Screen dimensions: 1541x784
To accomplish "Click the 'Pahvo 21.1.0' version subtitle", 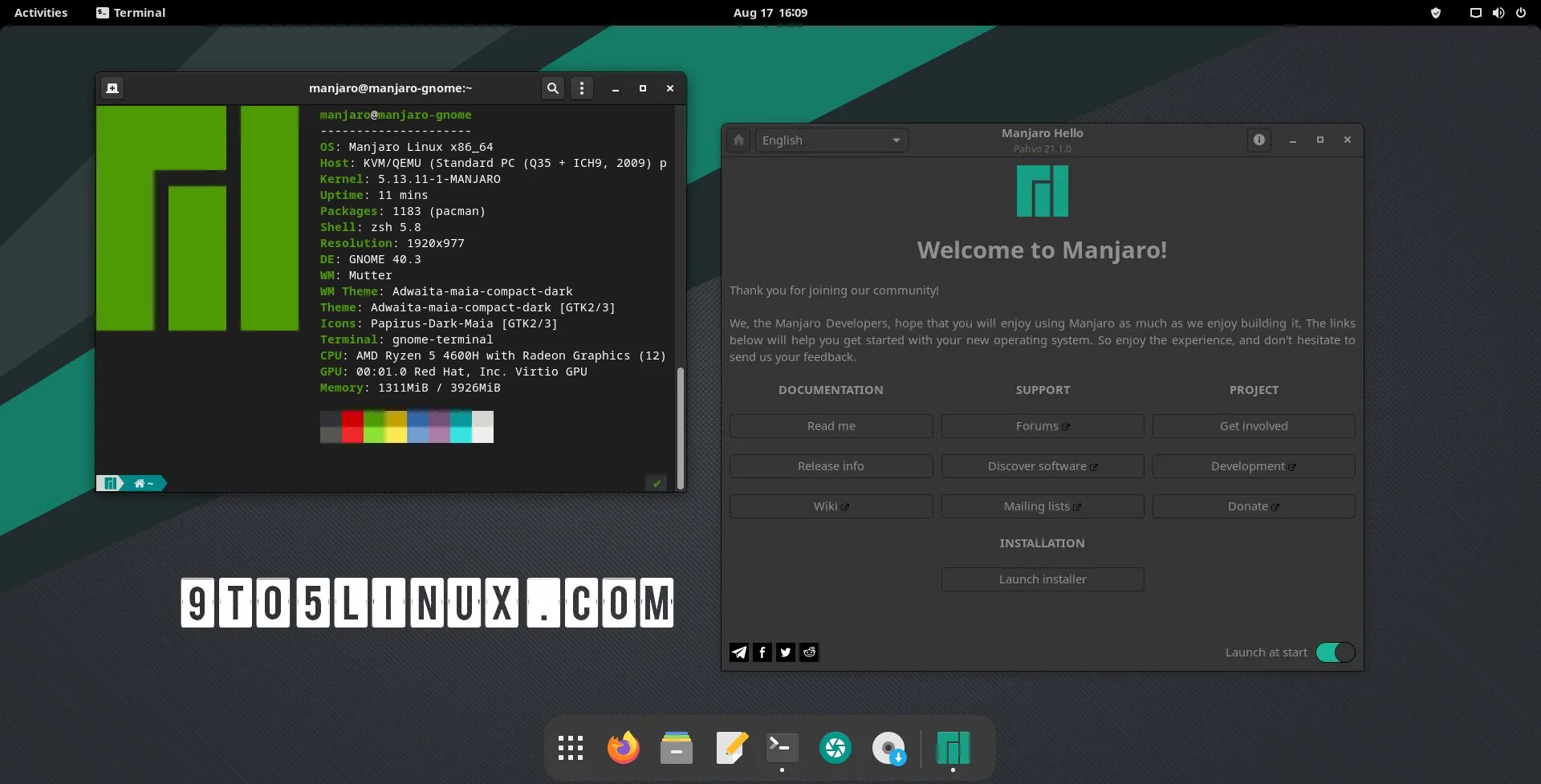I will pos(1042,149).
